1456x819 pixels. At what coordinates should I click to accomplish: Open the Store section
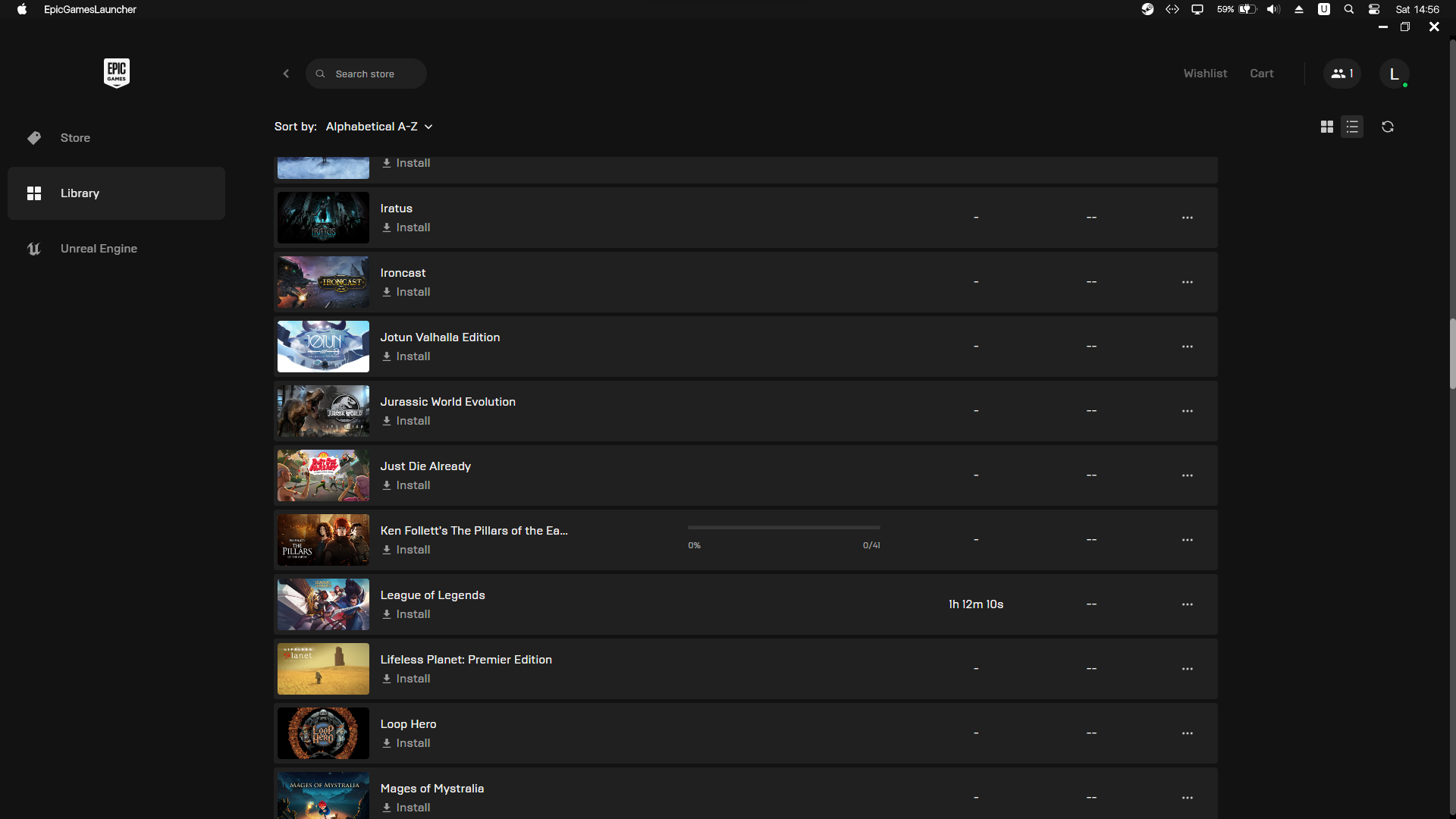pyautogui.click(x=75, y=138)
